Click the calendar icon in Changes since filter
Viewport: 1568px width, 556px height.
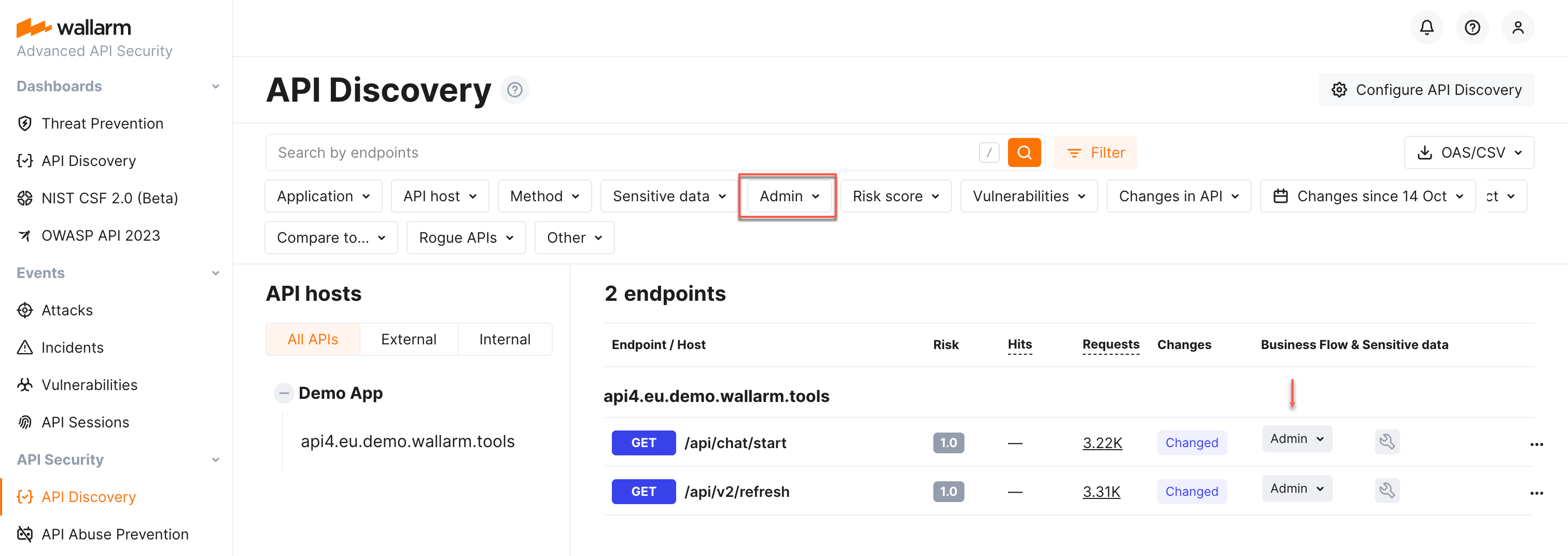coord(1282,196)
